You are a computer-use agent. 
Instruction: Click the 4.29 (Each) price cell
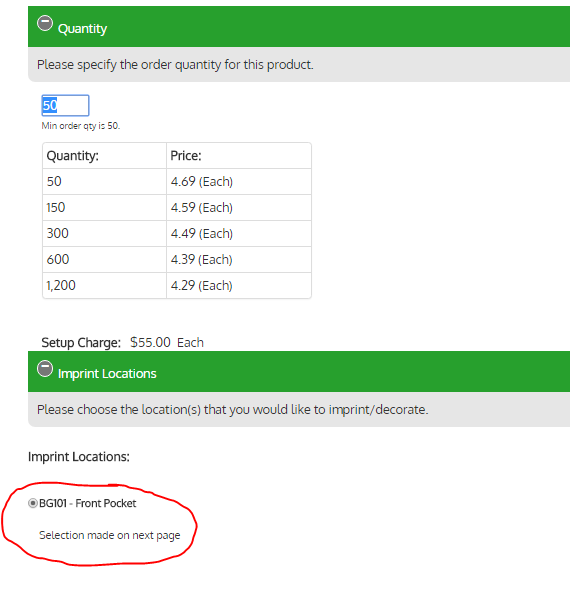239,286
